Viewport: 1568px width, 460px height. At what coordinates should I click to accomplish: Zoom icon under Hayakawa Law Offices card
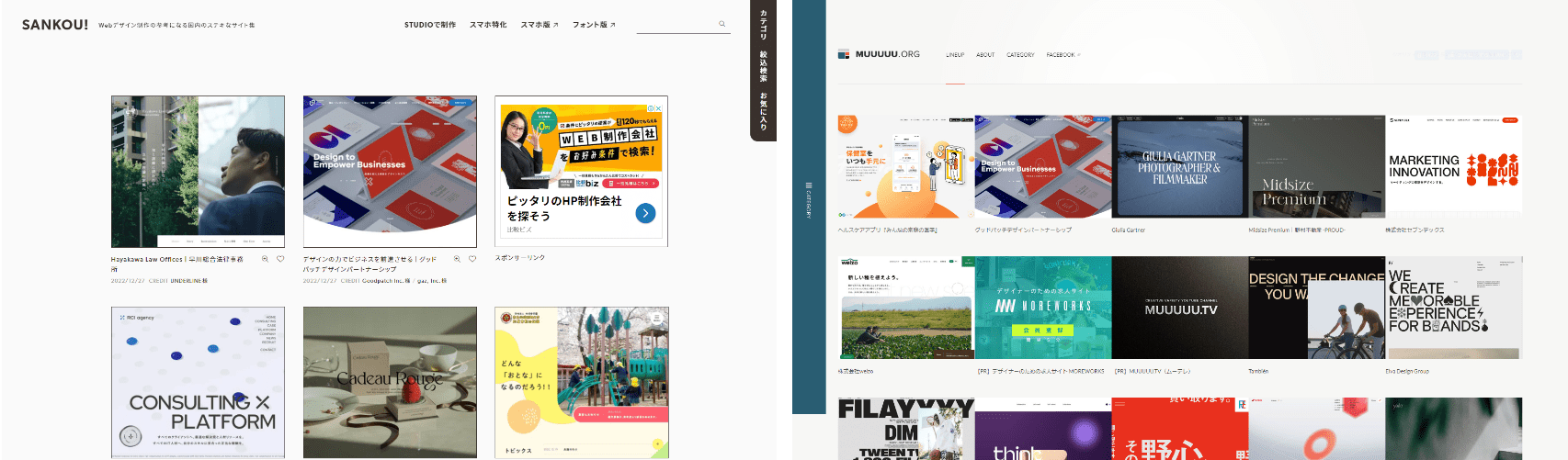click(265, 259)
